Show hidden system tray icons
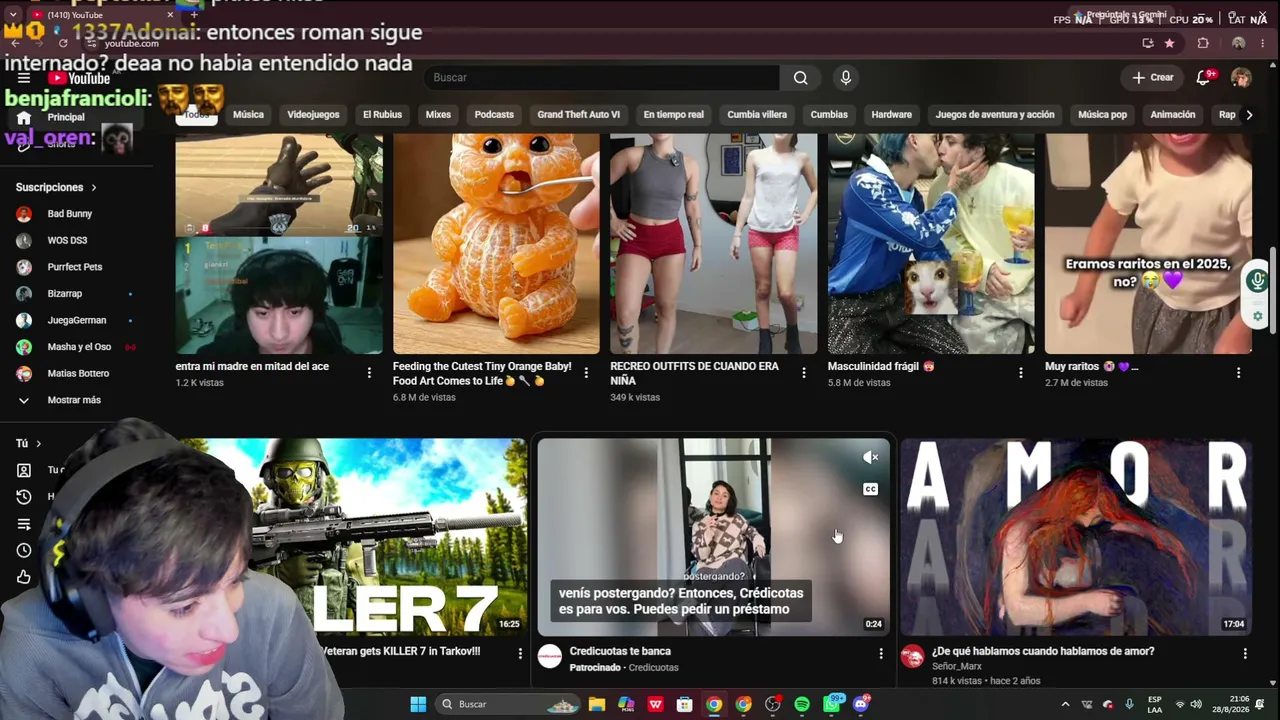This screenshot has height=720, width=1280. click(x=1065, y=704)
